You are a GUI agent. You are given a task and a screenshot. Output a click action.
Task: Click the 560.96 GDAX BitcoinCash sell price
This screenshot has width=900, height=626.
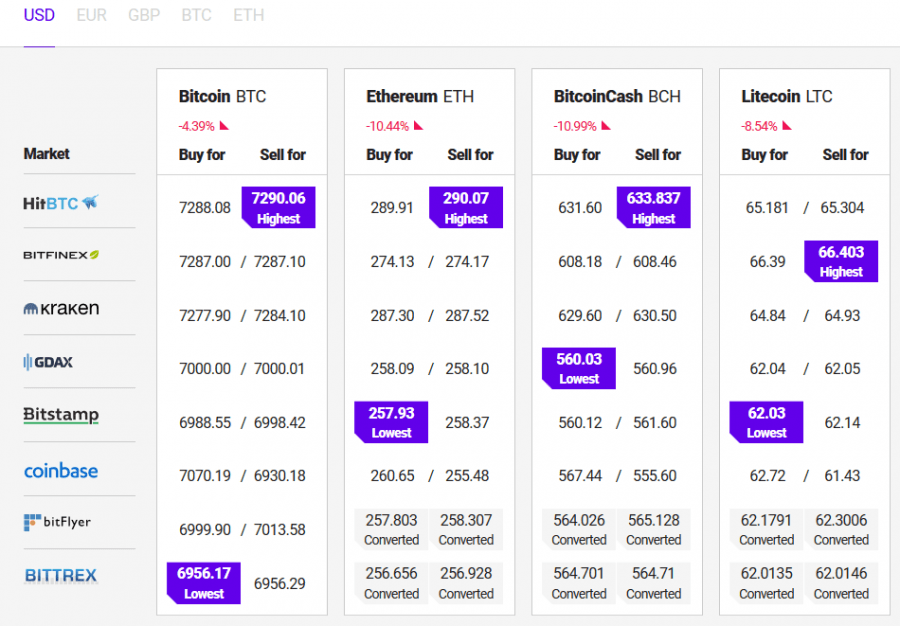click(x=655, y=368)
